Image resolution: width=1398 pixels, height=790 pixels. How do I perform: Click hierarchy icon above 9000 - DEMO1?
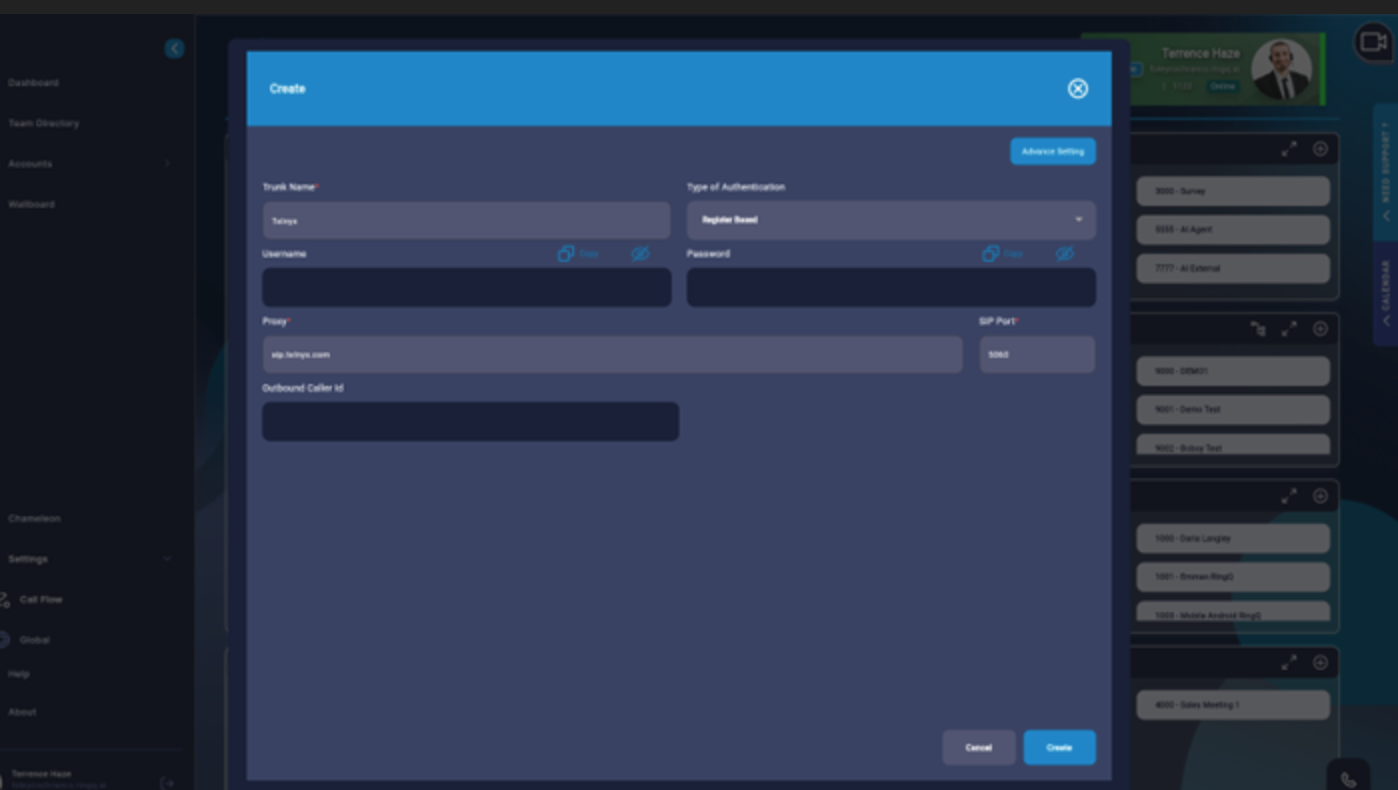click(1258, 329)
